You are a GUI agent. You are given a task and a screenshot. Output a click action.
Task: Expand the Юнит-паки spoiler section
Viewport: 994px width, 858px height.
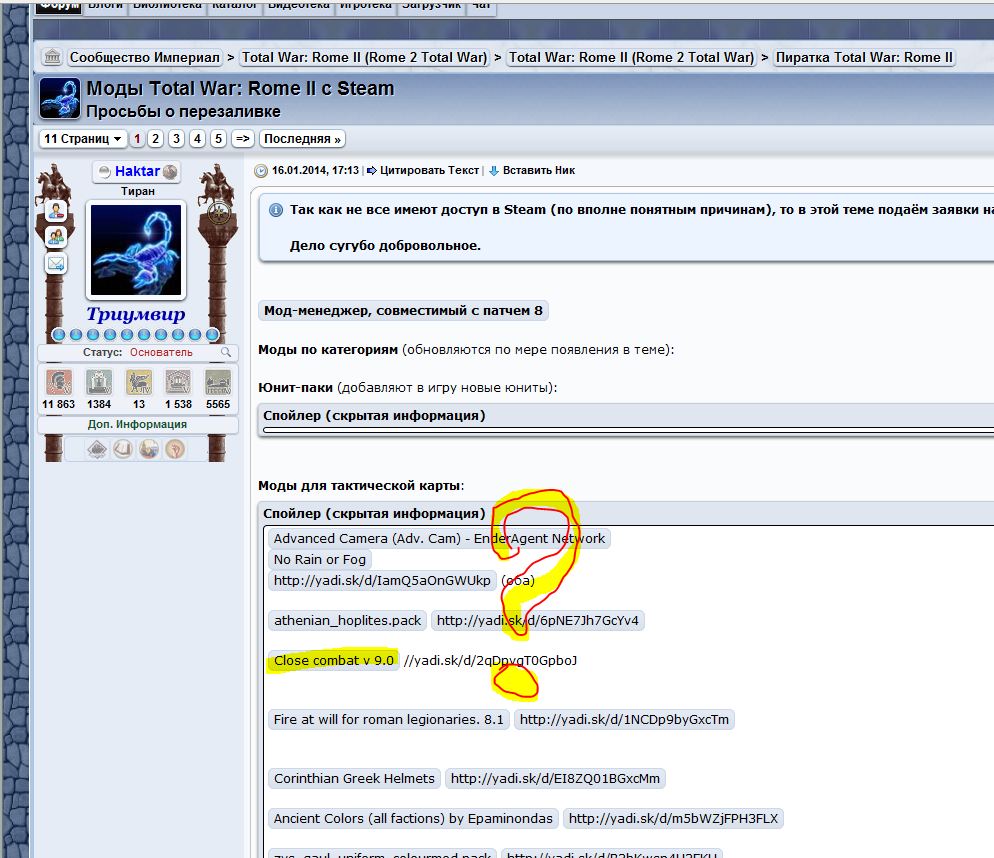point(374,415)
